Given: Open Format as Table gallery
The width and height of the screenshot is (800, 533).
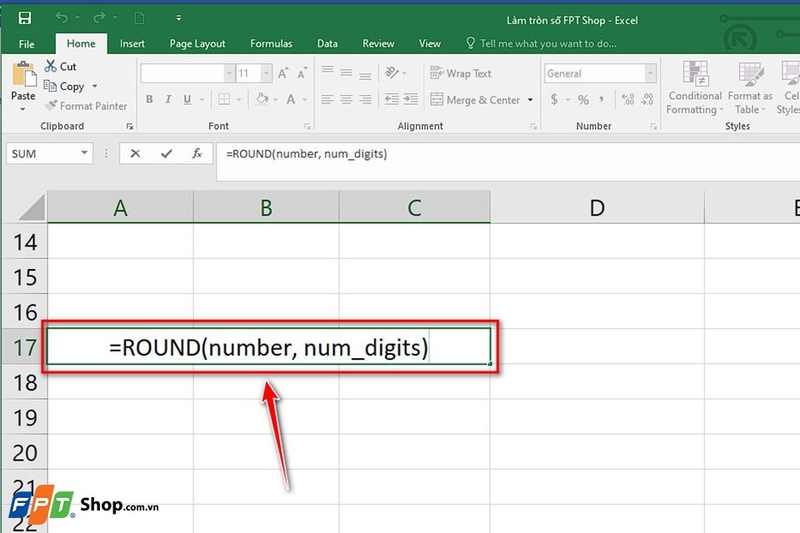Looking at the screenshot, I should coord(749,88).
